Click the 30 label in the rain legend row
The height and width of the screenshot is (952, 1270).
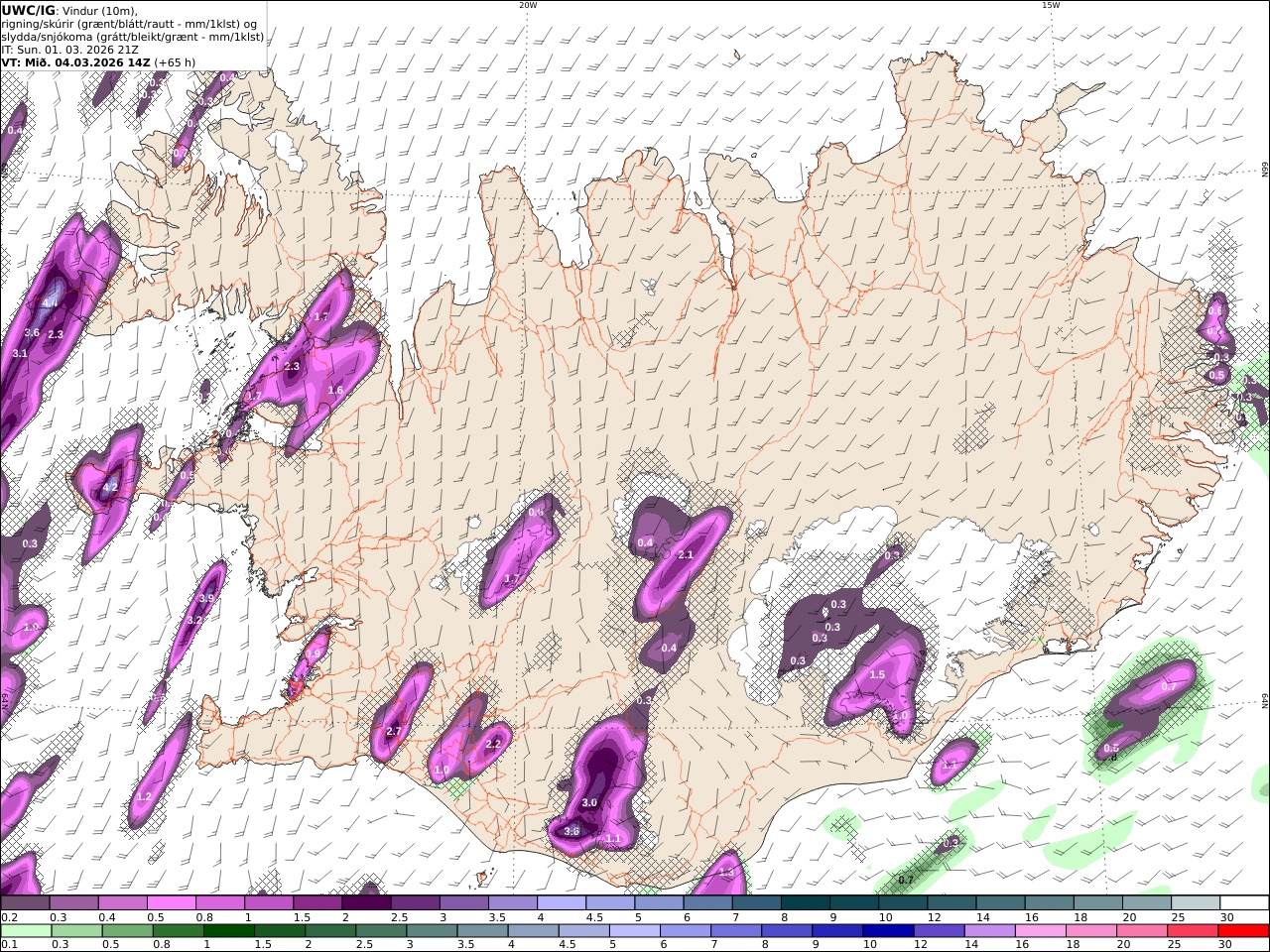[x=1226, y=944]
